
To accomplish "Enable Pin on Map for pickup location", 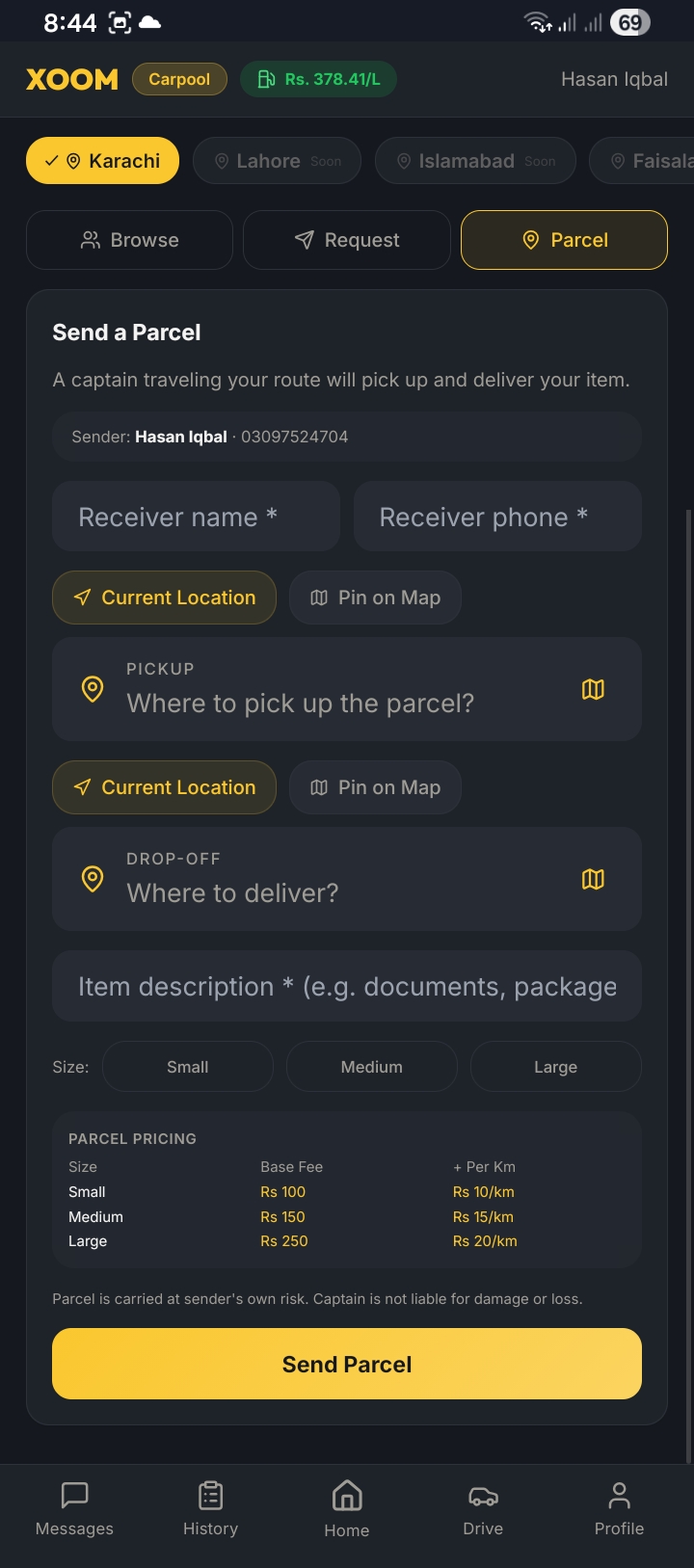I will (x=375, y=598).
